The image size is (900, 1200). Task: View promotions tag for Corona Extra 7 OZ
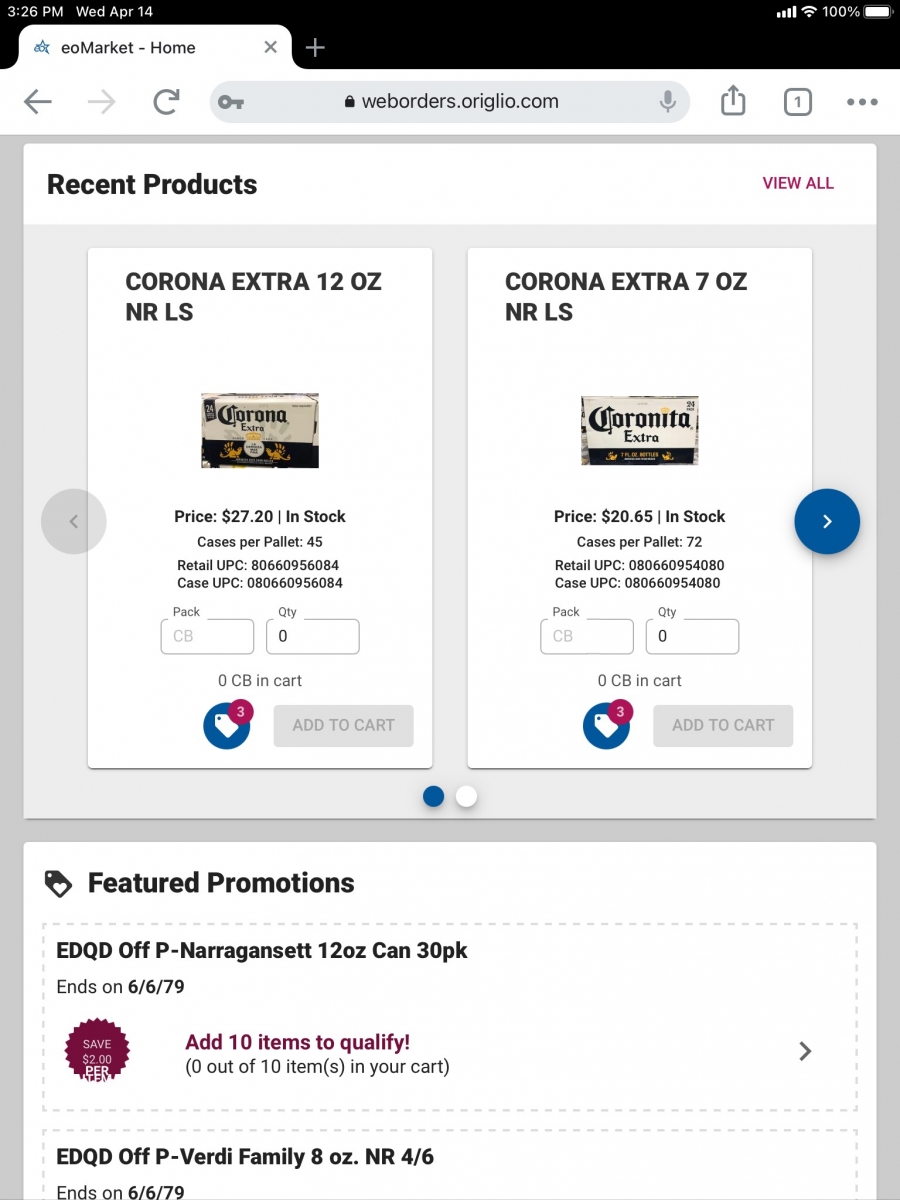coord(607,725)
